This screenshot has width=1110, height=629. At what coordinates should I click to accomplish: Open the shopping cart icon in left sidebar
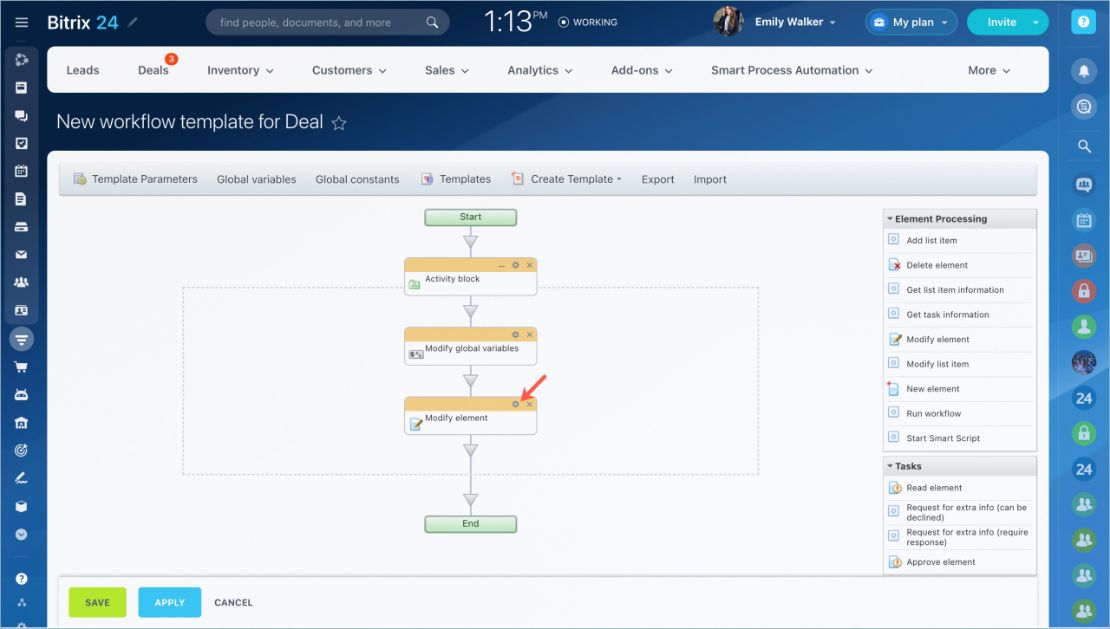click(21, 367)
